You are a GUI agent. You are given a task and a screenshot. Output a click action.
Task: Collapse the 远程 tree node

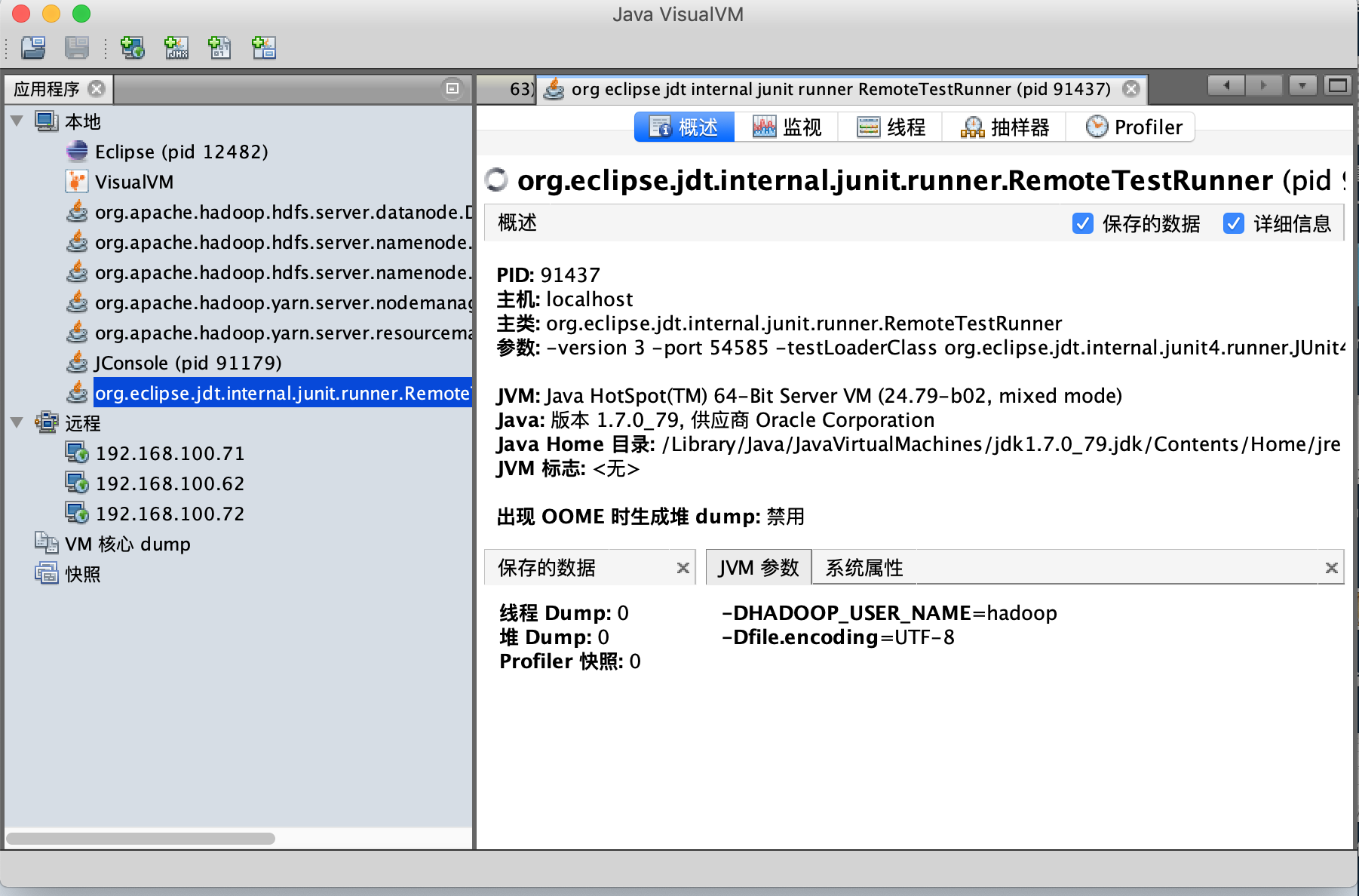point(17,422)
